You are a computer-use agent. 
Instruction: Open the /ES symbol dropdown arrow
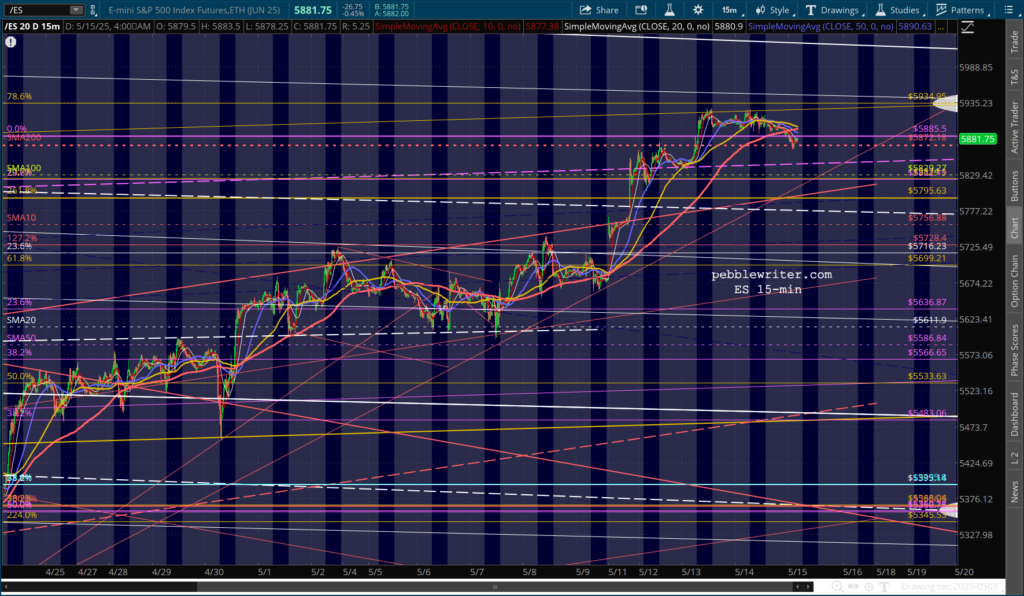76,10
